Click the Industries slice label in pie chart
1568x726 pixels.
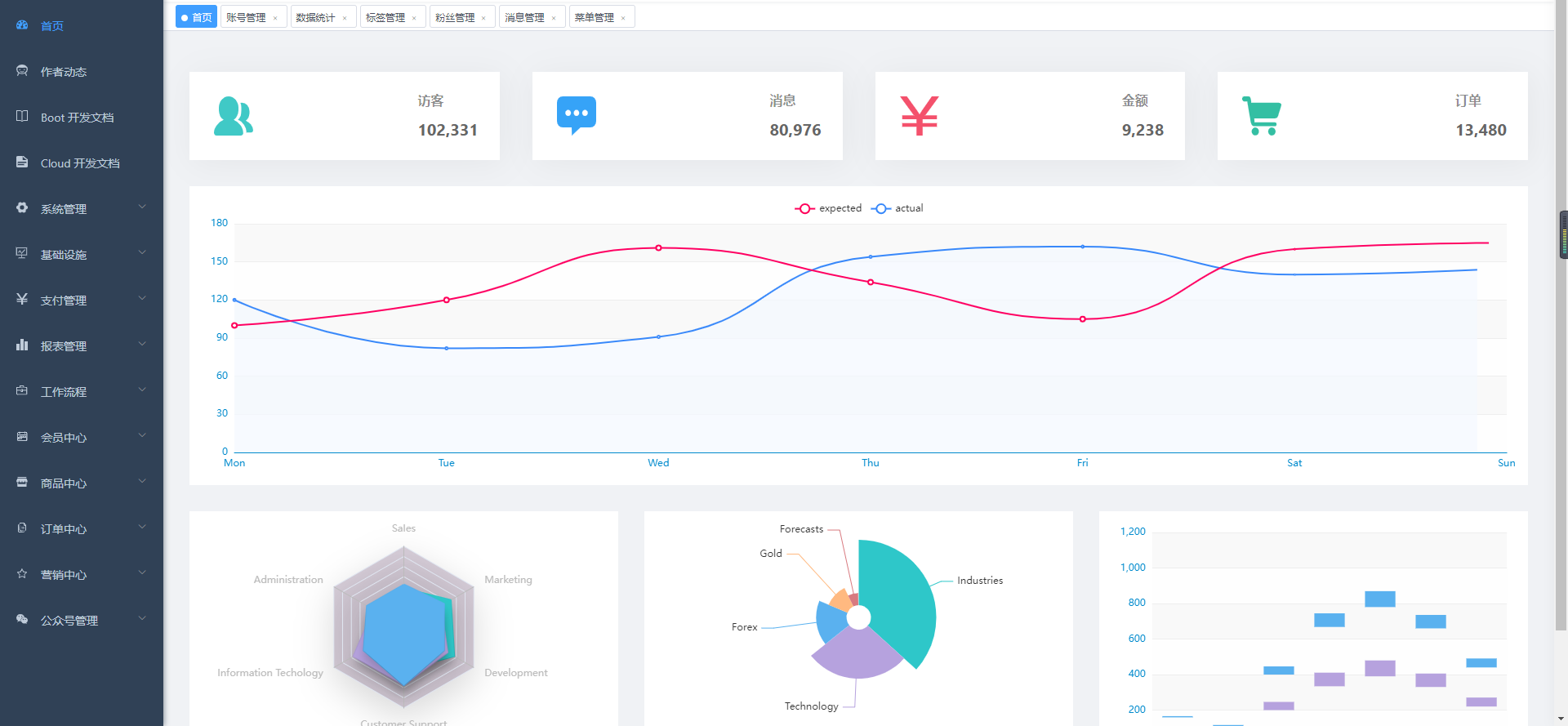coord(980,581)
